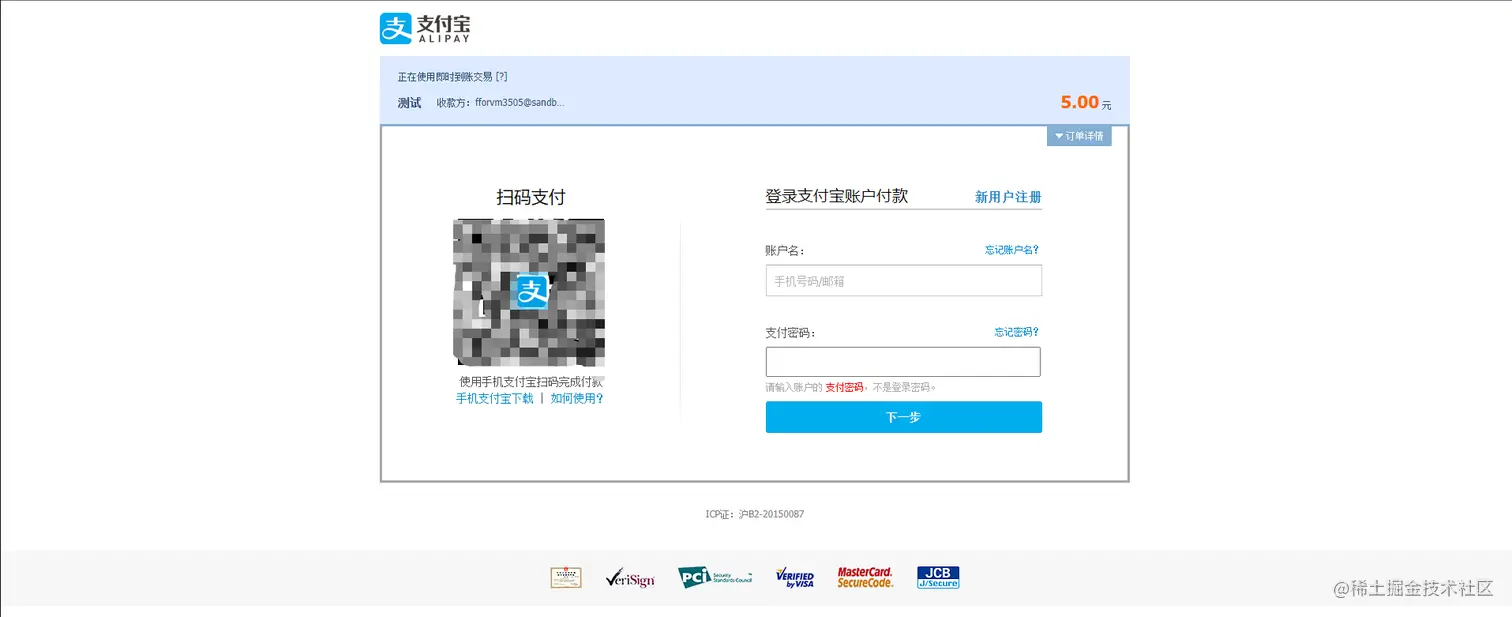Image resolution: width=1512 pixels, height=617 pixels.
Task: Click the 下一步 next step button
Action: pos(903,417)
